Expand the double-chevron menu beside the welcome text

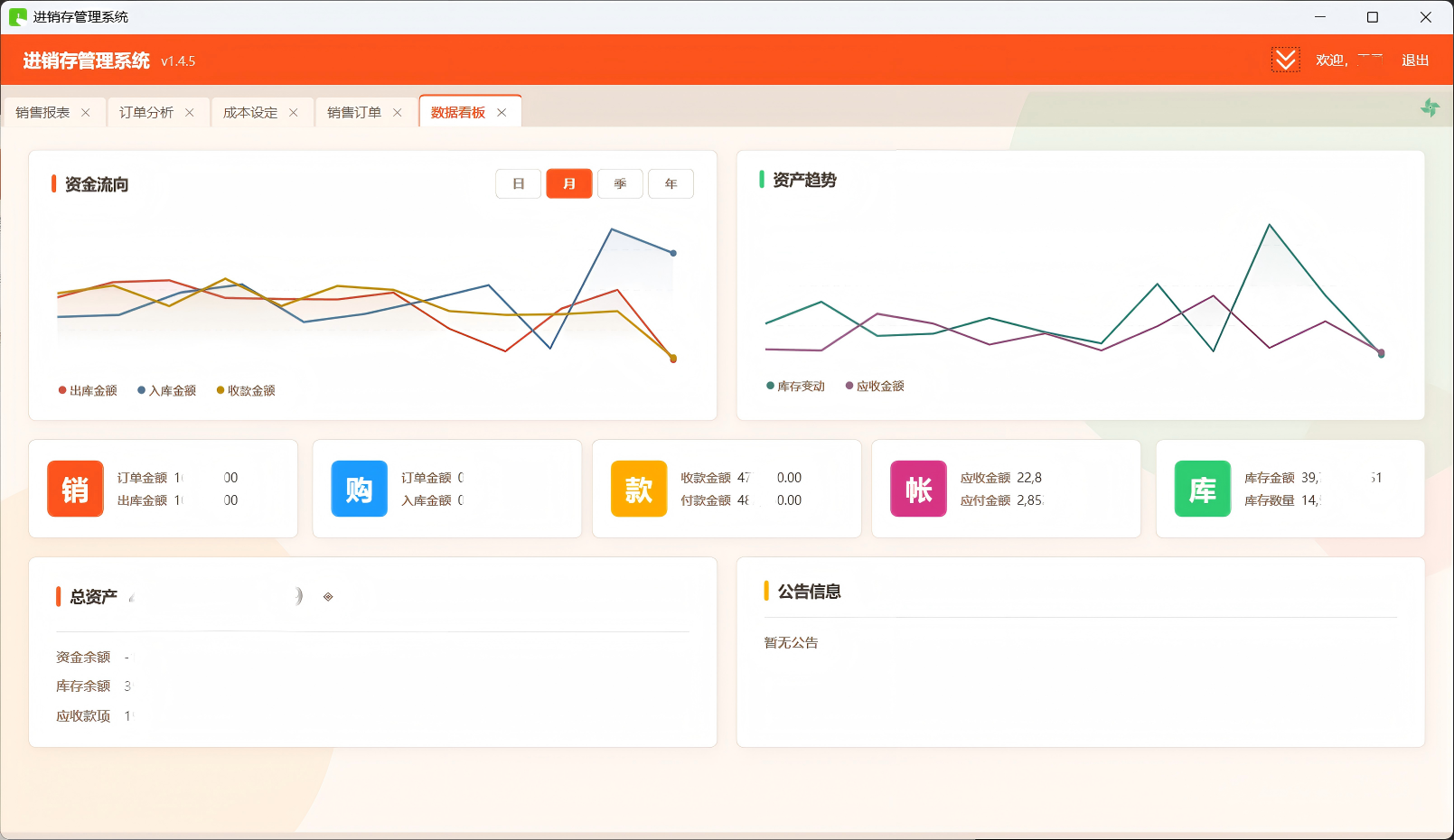tap(1285, 60)
